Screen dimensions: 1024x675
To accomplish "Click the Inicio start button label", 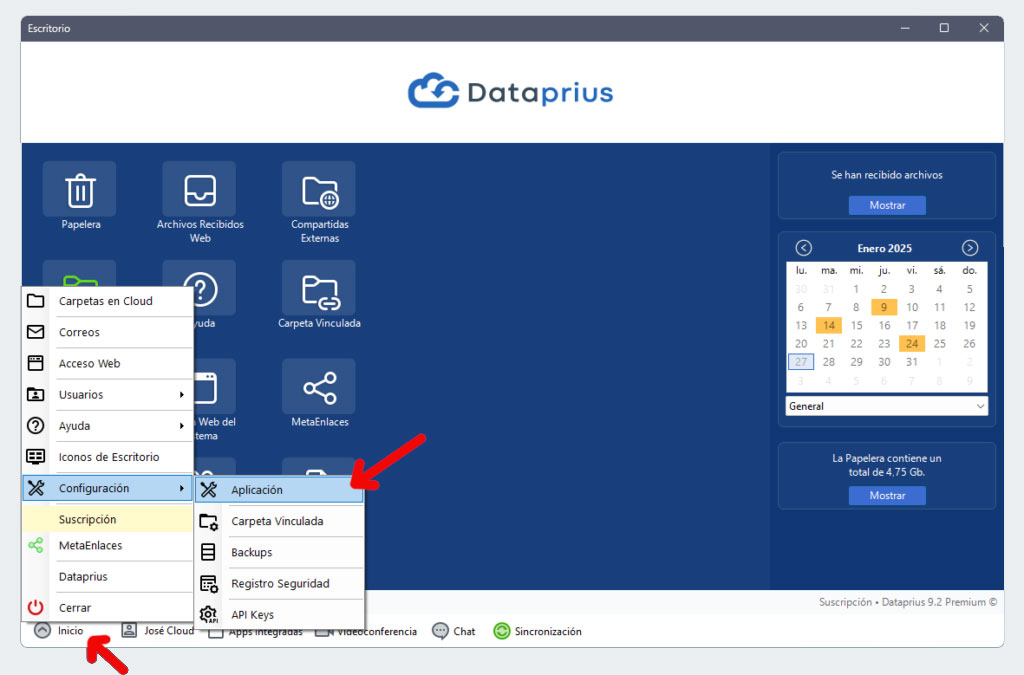I will (71, 631).
